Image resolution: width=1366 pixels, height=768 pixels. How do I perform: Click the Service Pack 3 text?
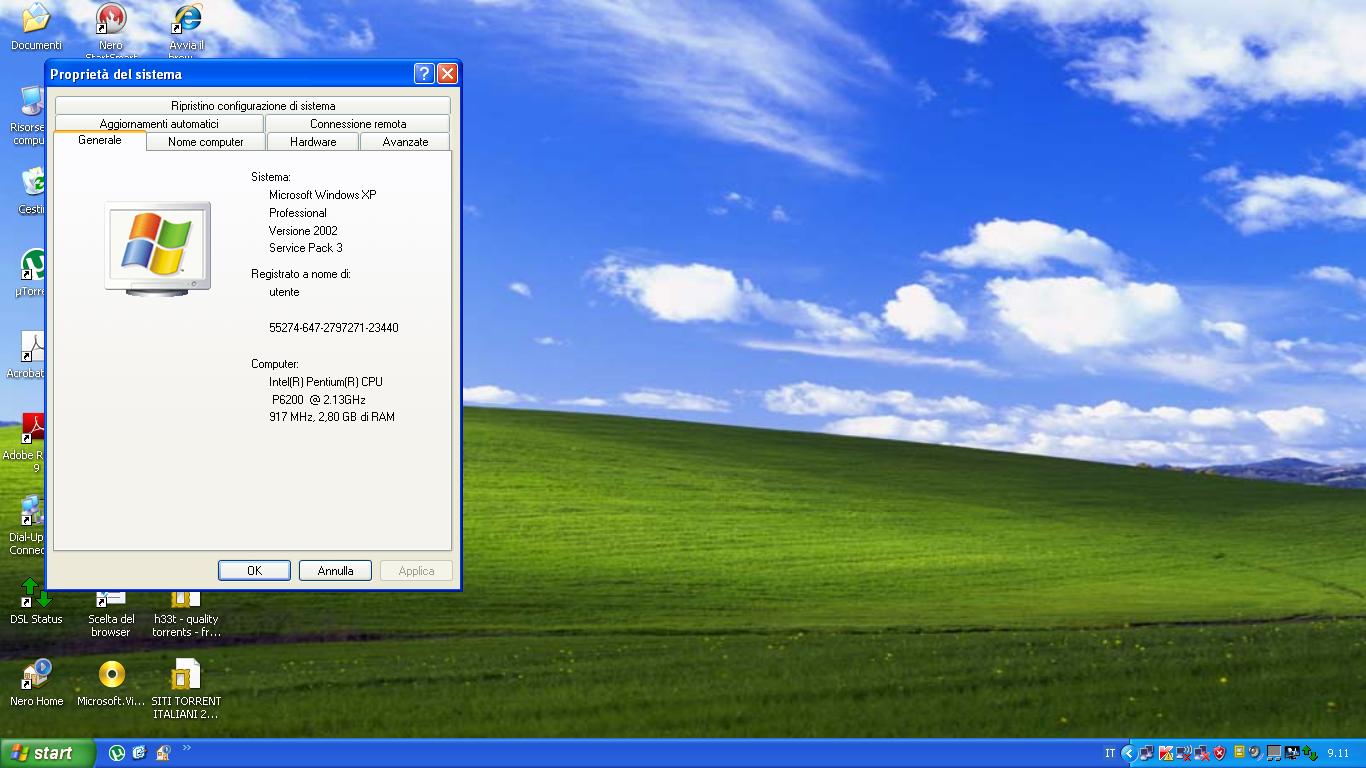306,247
